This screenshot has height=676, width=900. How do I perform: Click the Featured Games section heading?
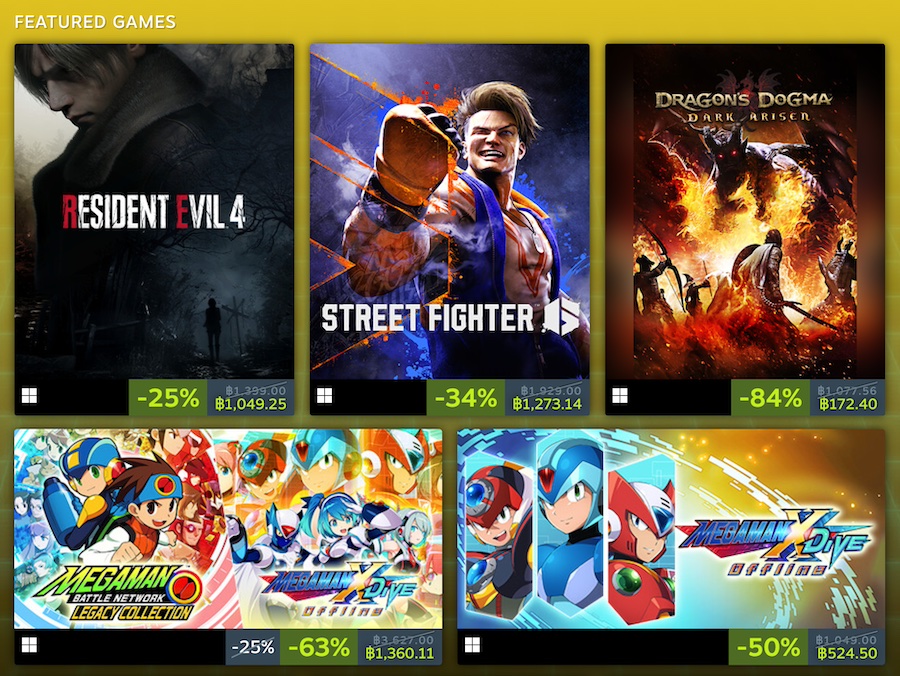(x=95, y=22)
